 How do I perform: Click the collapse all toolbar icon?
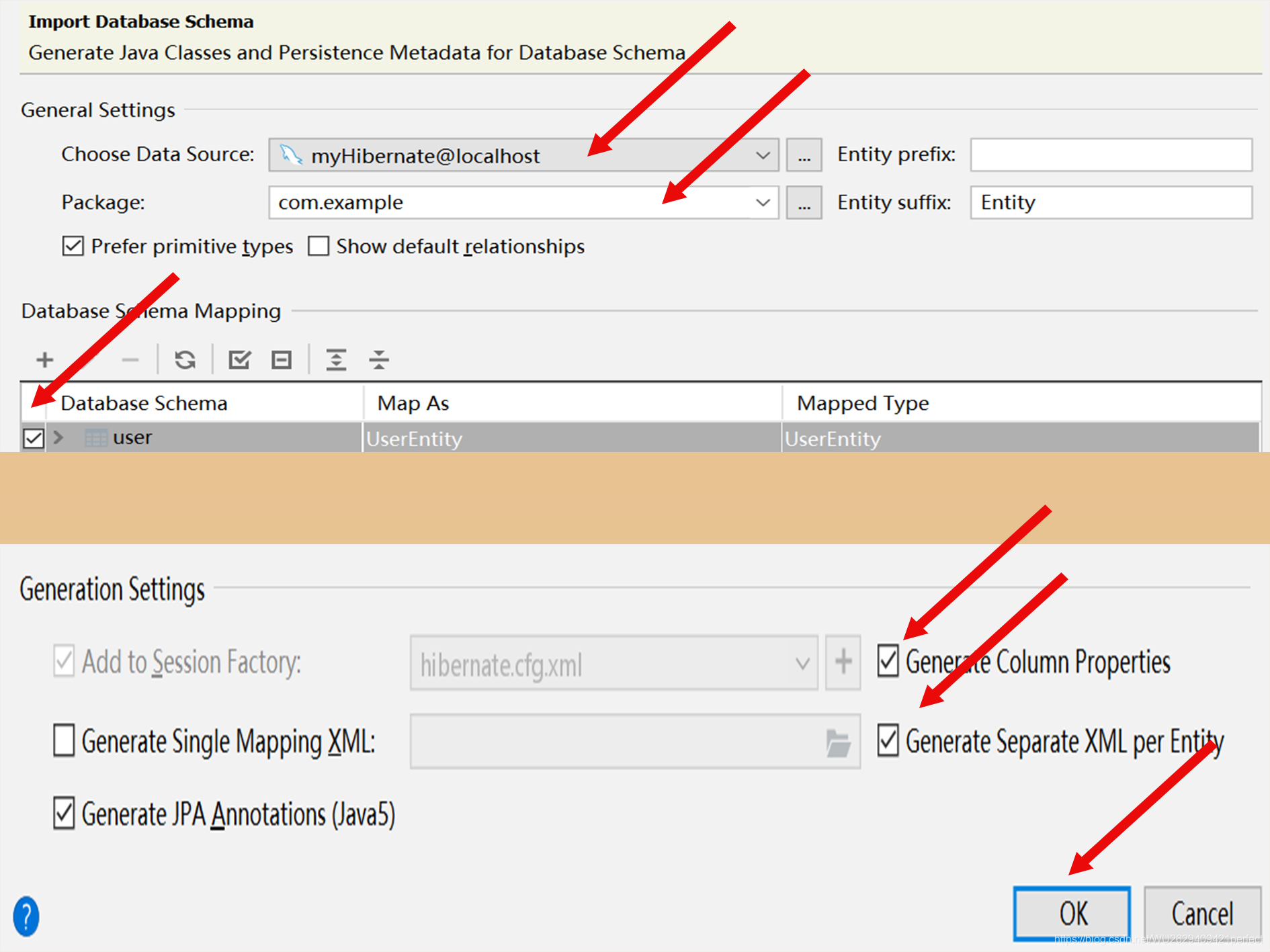coord(379,360)
